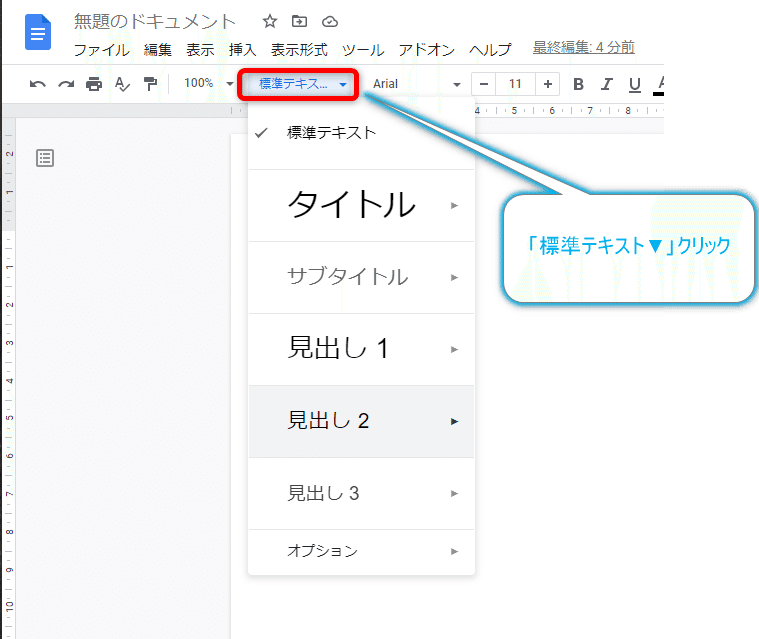Open the 表示形式 menu
Image resolution: width=759 pixels, height=639 pixels.
pyautogui.click(x=299, y=49)
